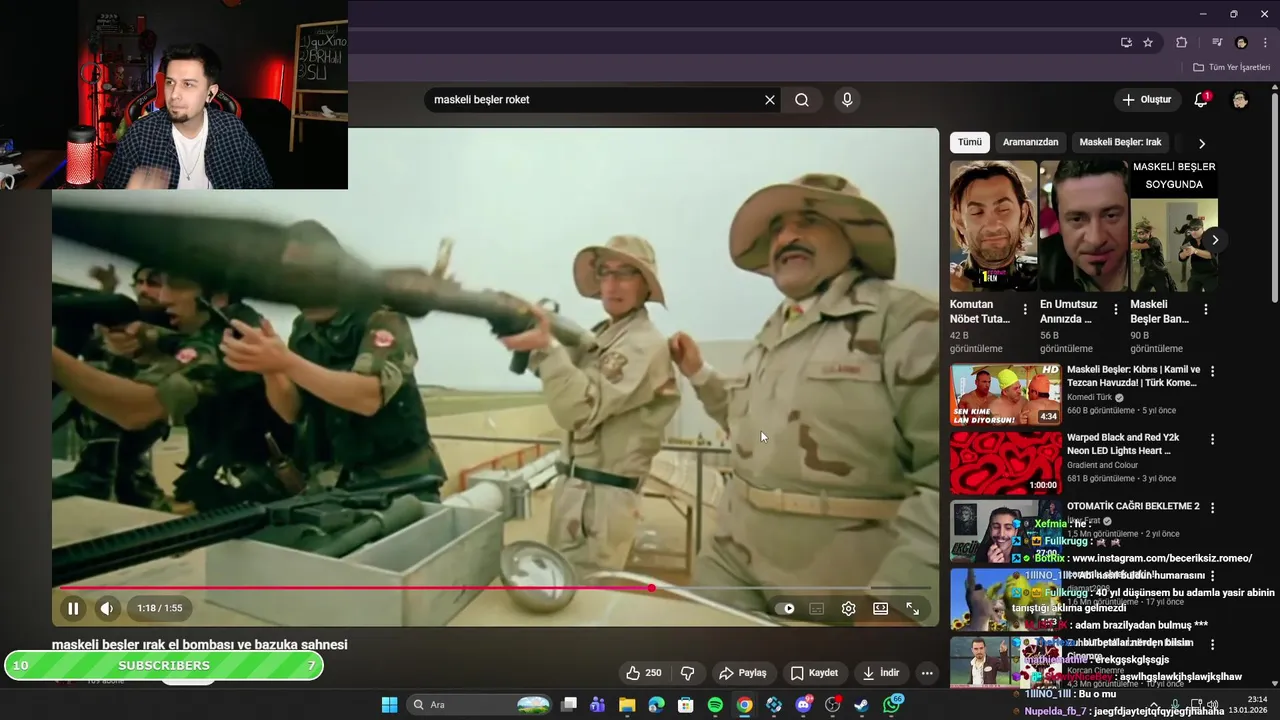Open Chrome extensions puzzle icon

pyautogui.click(x=1181, y=43)
